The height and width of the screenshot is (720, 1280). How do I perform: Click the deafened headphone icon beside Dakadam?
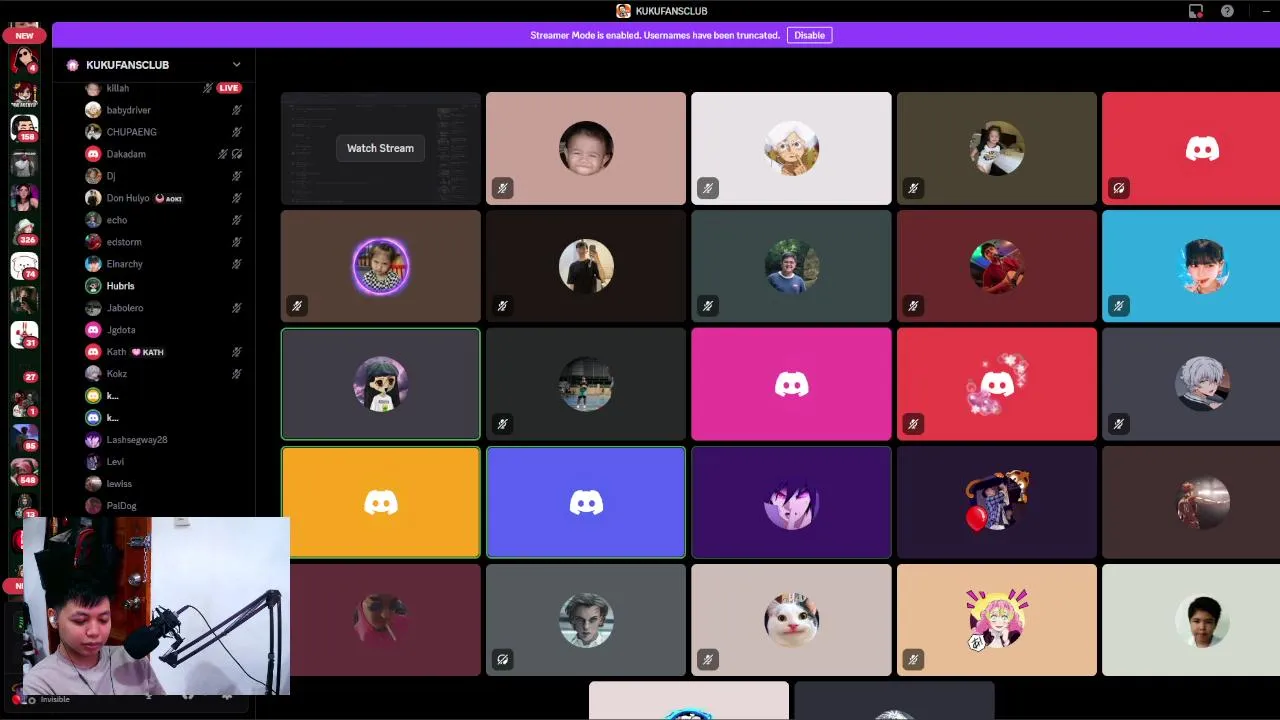point(237,154)
